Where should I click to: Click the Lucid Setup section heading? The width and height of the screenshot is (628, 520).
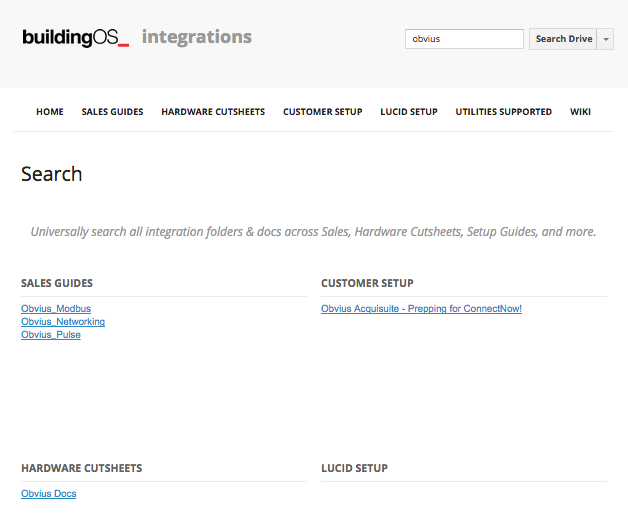[354, 468]
